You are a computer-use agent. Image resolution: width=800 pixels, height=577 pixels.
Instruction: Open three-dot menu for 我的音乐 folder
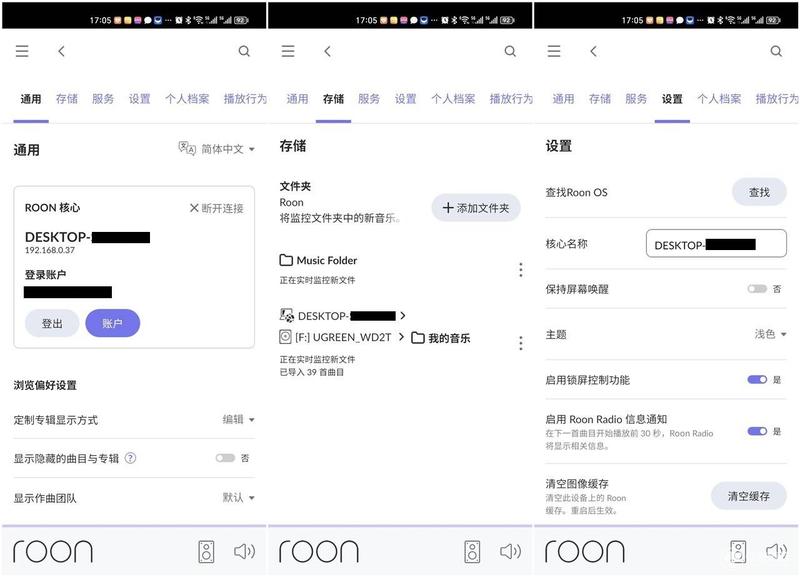point(520,343)
